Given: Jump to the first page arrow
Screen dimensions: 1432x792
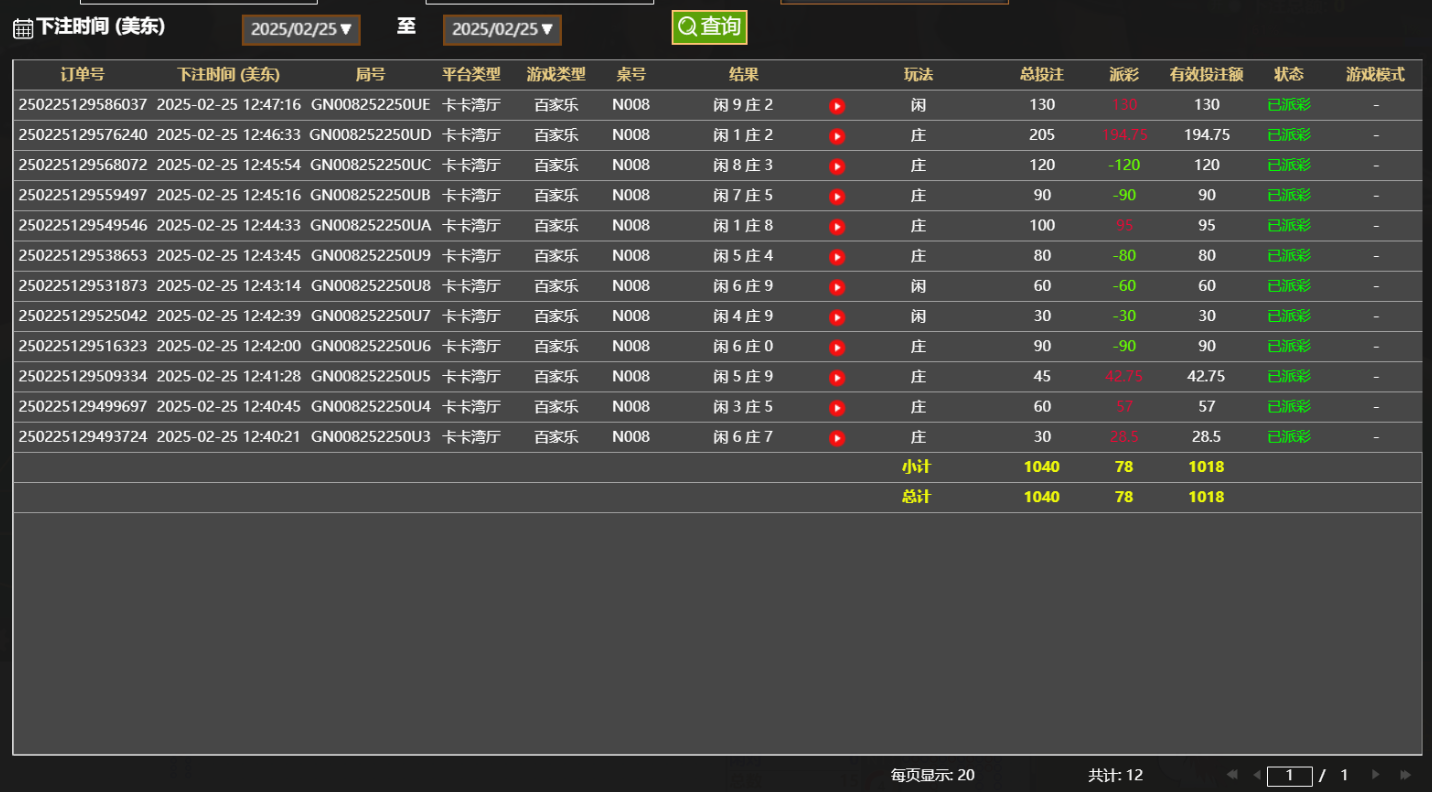Looking at the screenshot, I should coord(1232,775).
